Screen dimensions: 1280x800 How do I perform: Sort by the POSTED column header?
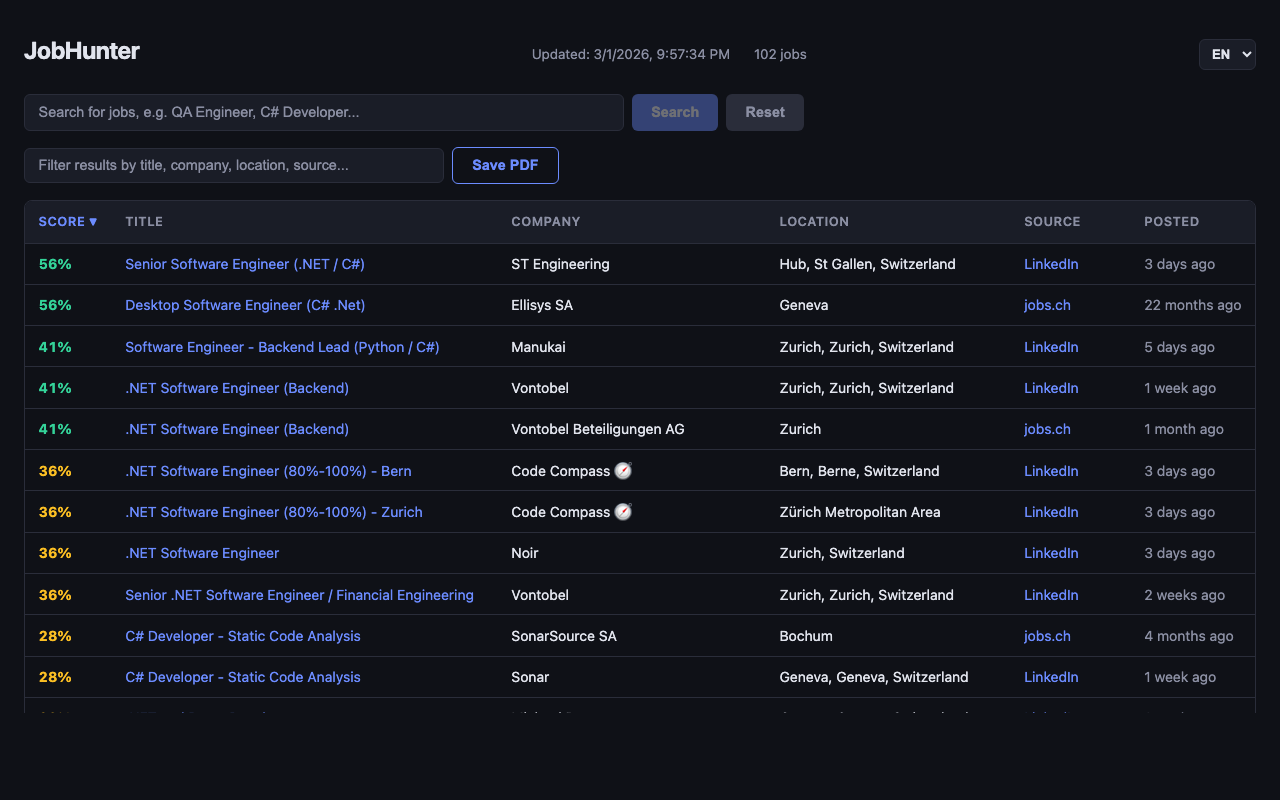pyautogui.click(x=1171, y=222)
